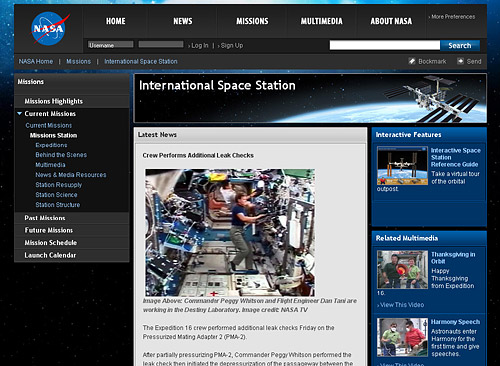
Task: Open the HOME menu
Action: click(x=116, y=21)
